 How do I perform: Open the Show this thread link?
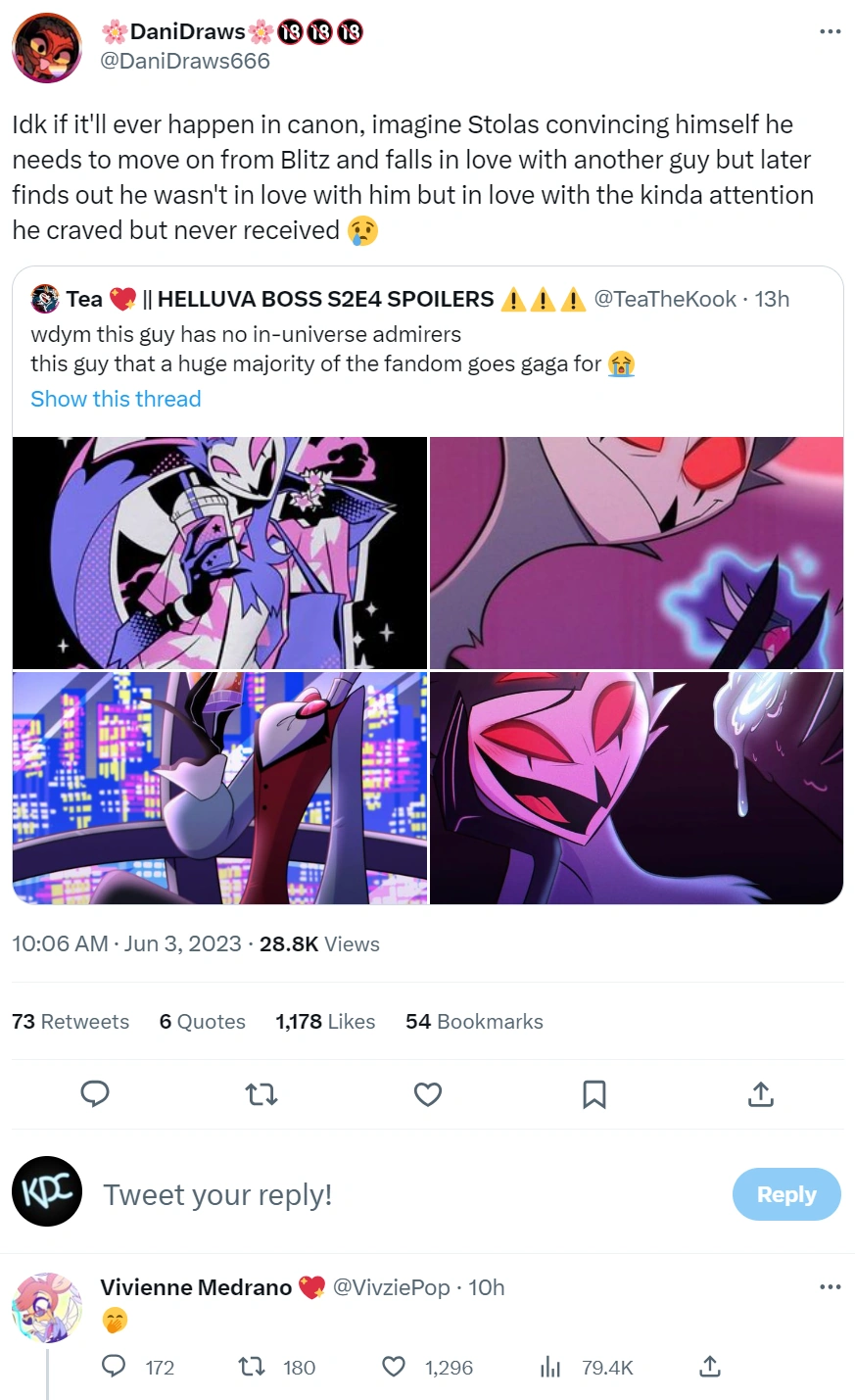(x=115, y=399)
